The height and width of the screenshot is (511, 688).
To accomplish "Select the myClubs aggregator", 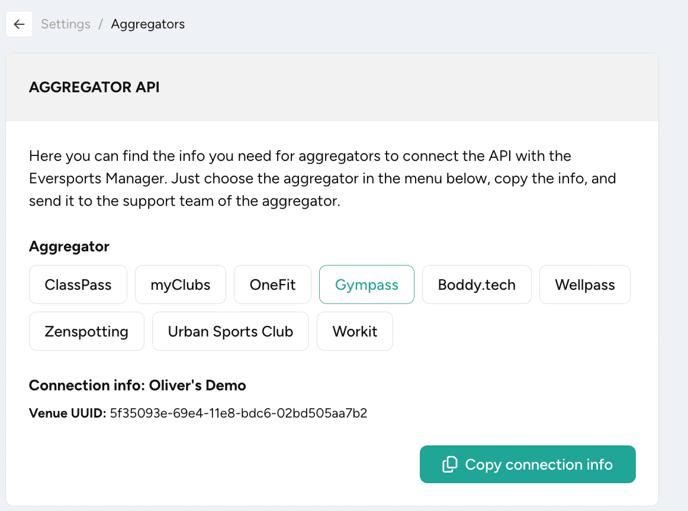I will click(180, 285).
